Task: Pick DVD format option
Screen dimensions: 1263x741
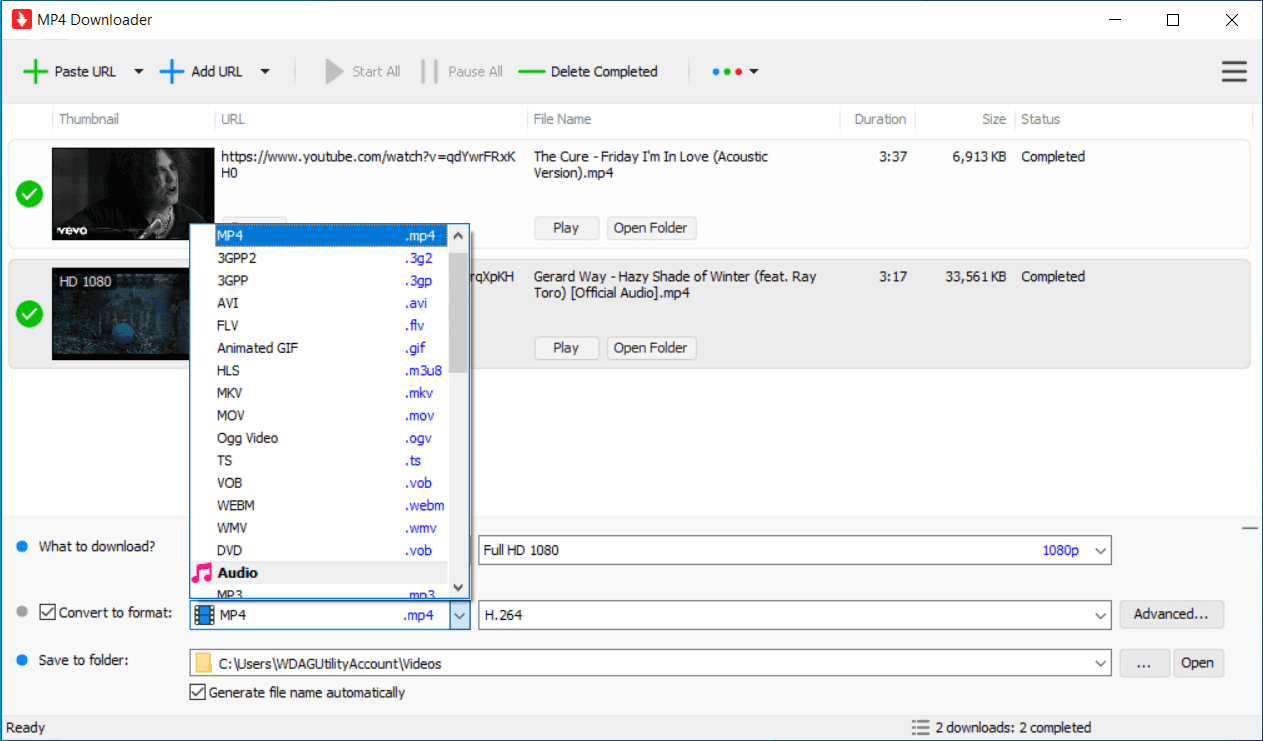Action: click(x=320, y=550)
